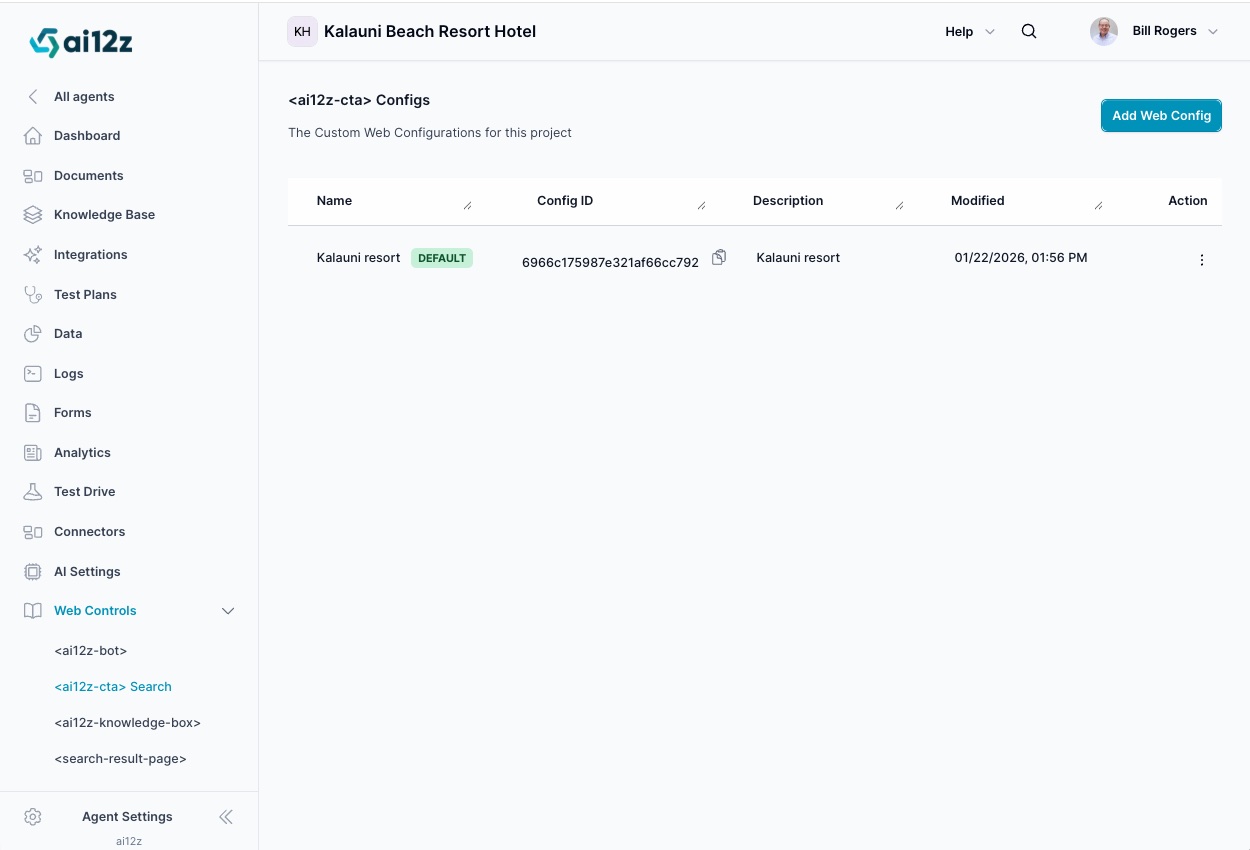Image resolution: width=1250 pixels, height=850 pixels.
Task: Open the Action menu for Kalauni resort
Action: pyautogui.click(x=1201, y=260)
